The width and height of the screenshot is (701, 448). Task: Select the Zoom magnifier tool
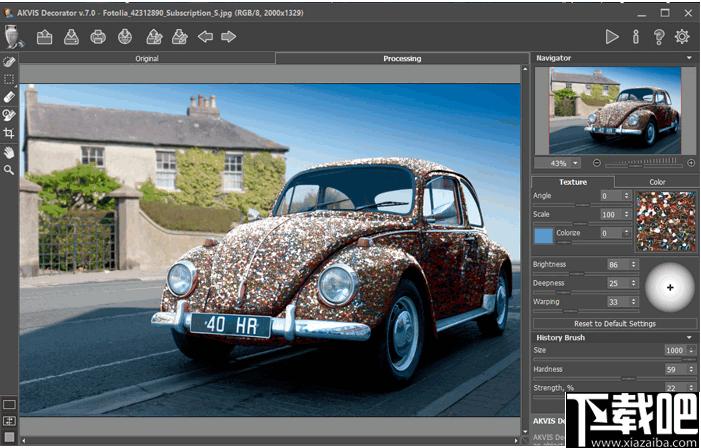[9, 170]
